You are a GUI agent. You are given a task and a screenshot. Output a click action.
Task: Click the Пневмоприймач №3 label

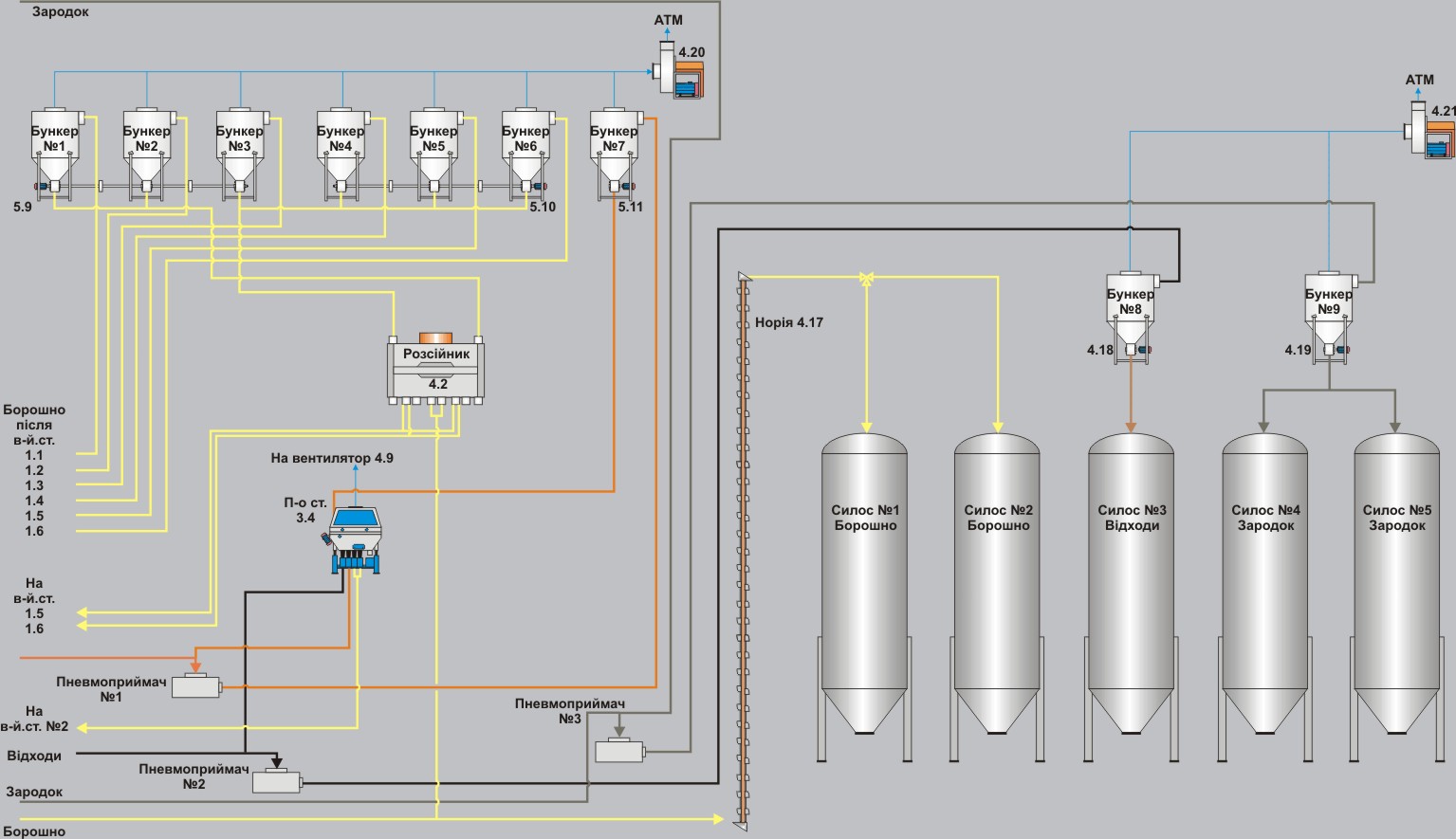[x=570, y=711]
